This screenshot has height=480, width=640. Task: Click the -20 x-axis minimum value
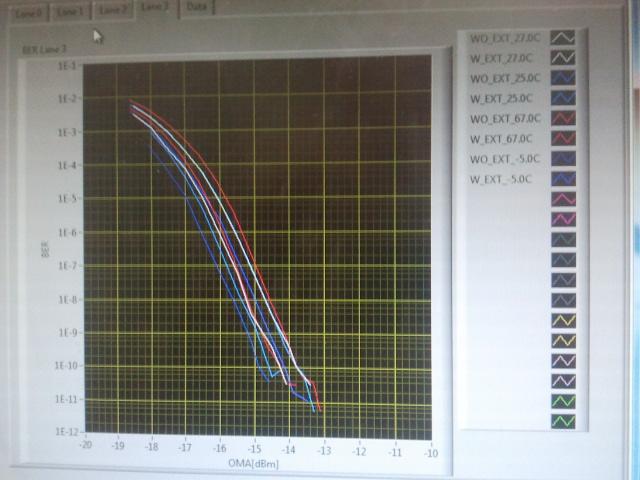[85, 444]
